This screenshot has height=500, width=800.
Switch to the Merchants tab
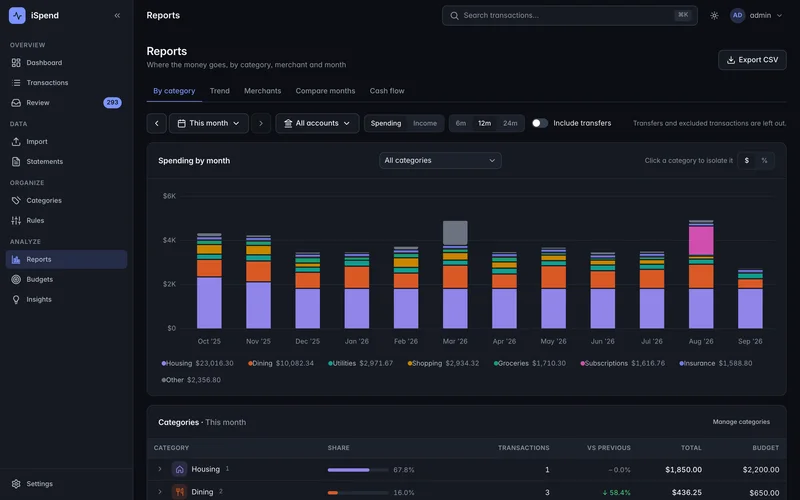262,91
